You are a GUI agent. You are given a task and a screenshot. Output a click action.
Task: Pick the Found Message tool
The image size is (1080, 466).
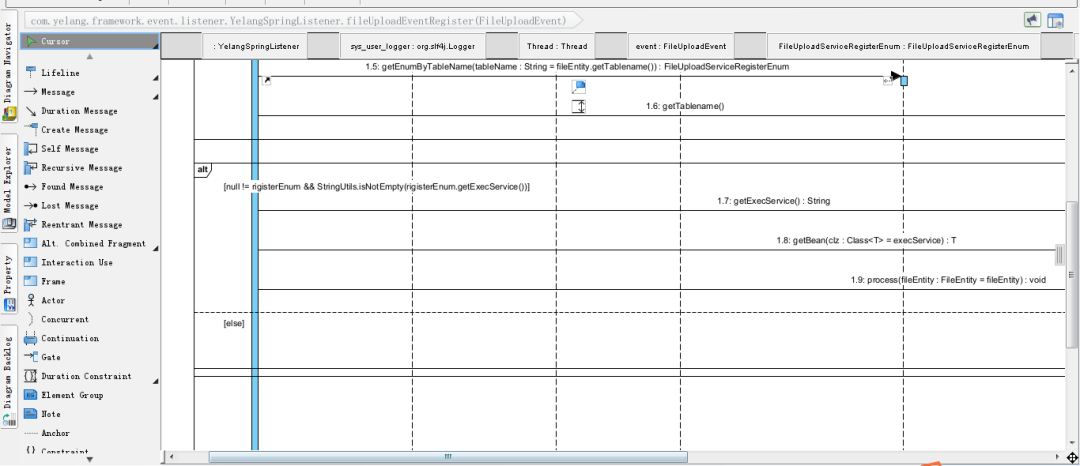(72, 187)
